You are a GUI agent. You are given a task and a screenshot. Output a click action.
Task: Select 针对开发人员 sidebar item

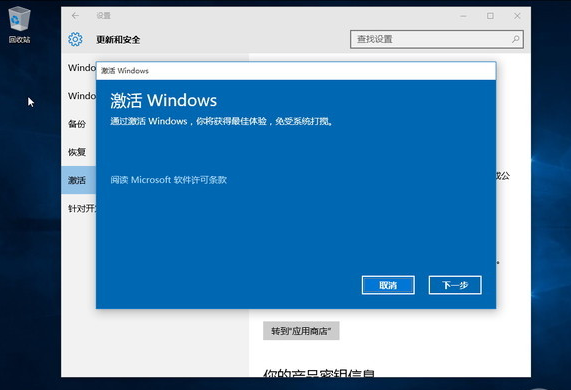[79, 208]
